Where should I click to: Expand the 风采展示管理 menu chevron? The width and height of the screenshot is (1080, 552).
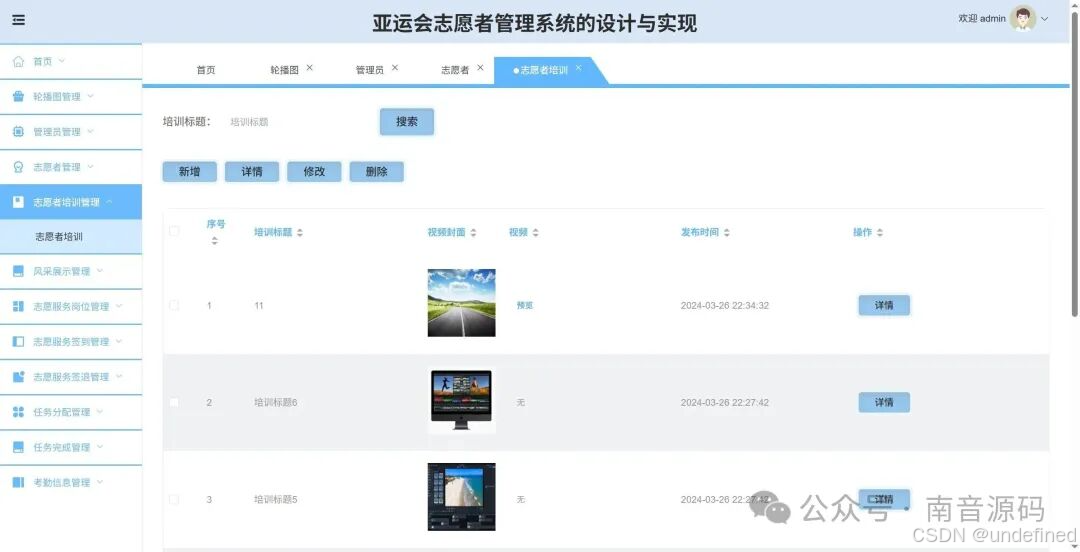[x=100, y=271]
